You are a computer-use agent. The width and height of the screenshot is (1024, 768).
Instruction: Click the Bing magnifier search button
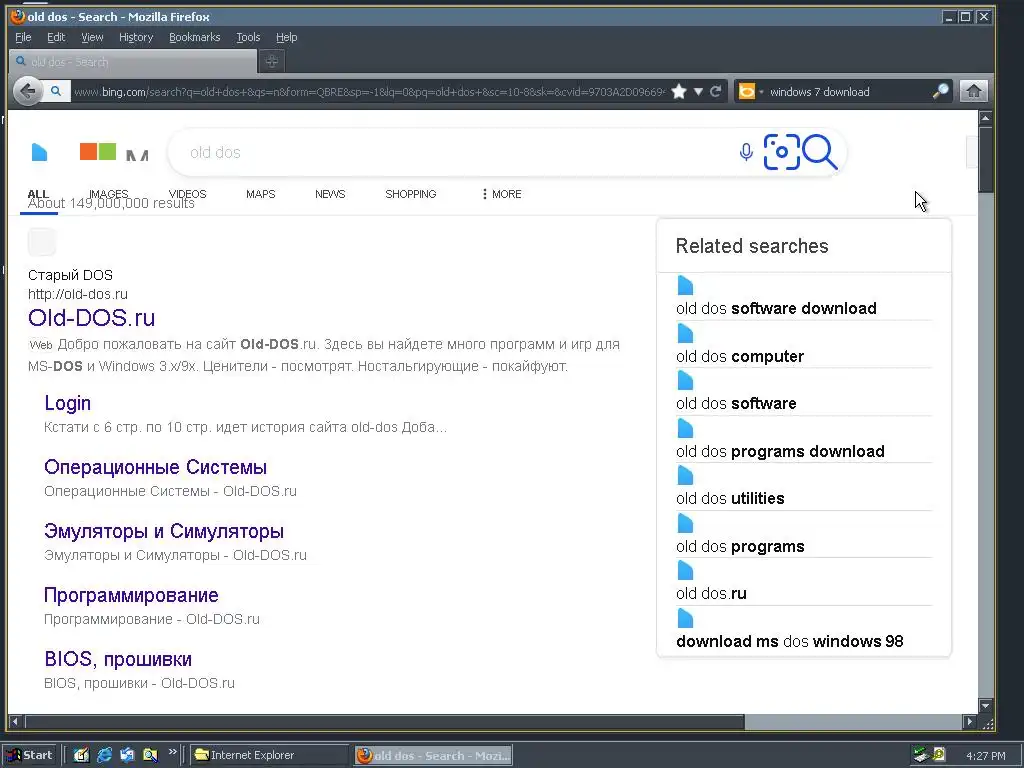pos(820,152)
